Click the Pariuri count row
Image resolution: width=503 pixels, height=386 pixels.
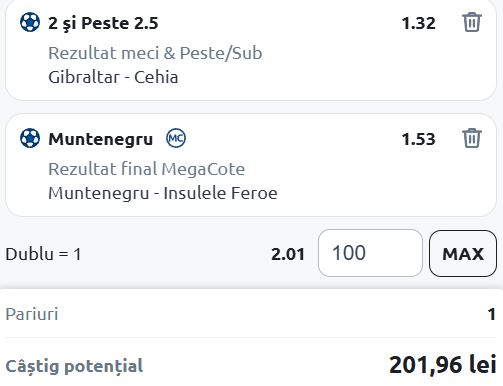pos(250,314)
